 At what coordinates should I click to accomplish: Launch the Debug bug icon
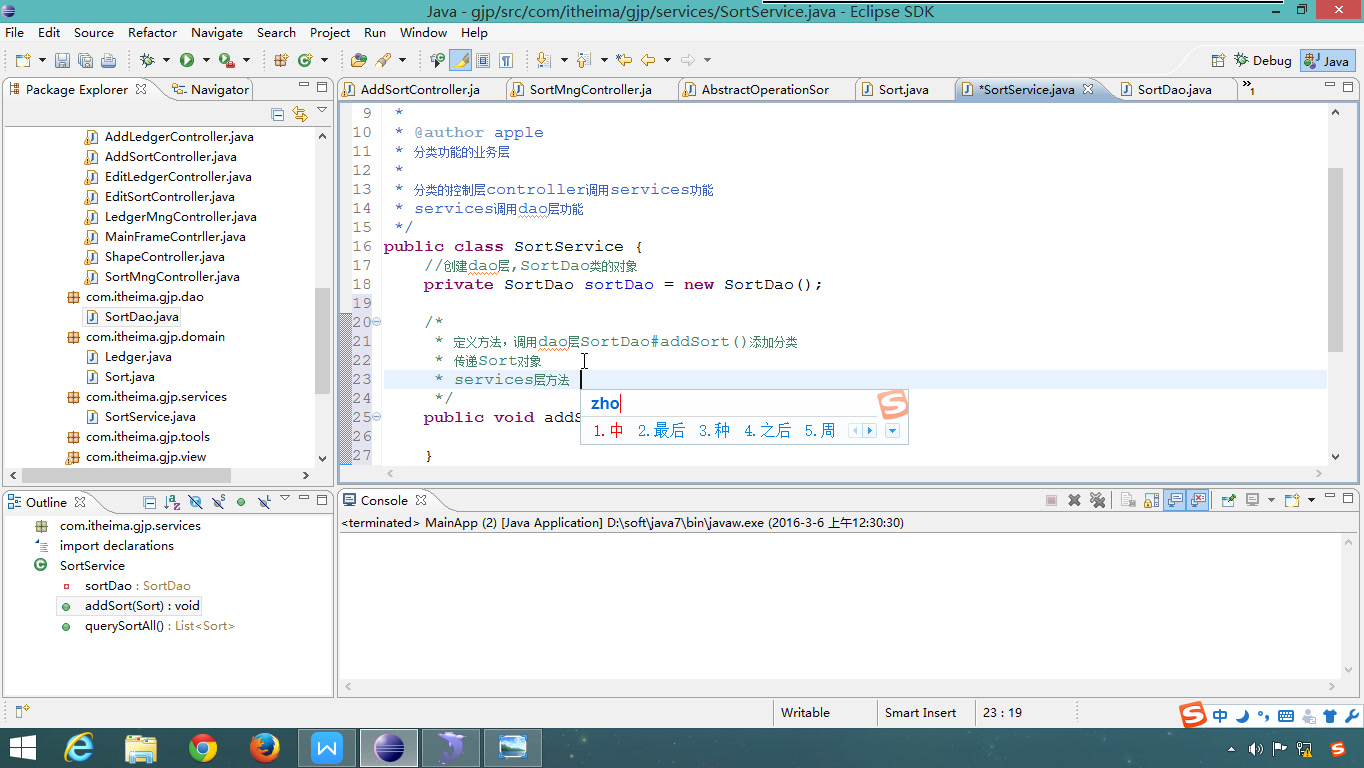pyautogui.click(x=147, y=61)
